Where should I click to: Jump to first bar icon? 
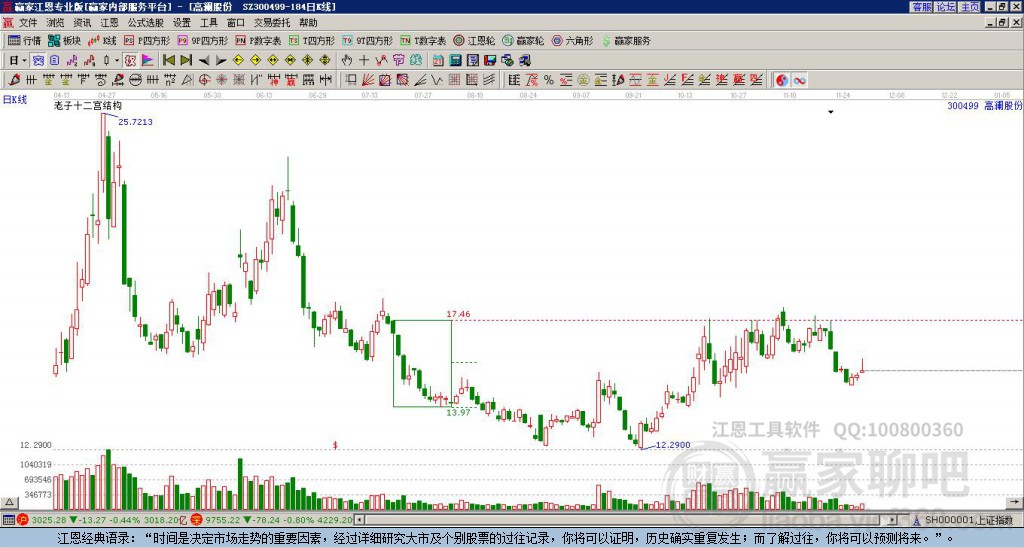coord(168,61)
